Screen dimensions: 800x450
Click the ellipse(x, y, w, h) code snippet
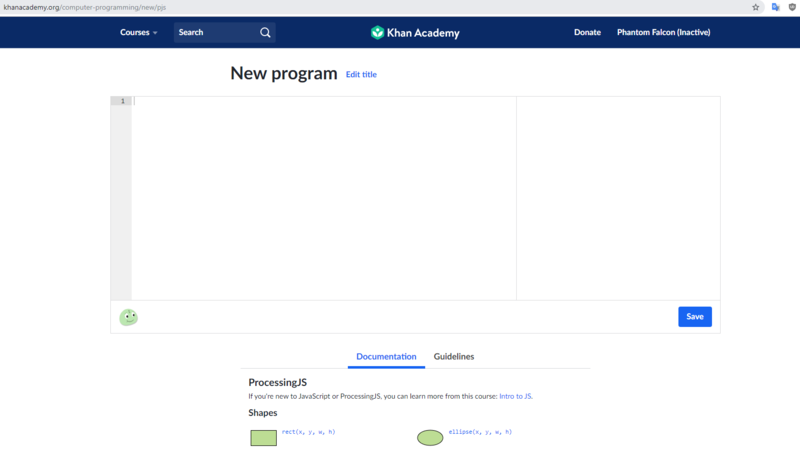480,431
